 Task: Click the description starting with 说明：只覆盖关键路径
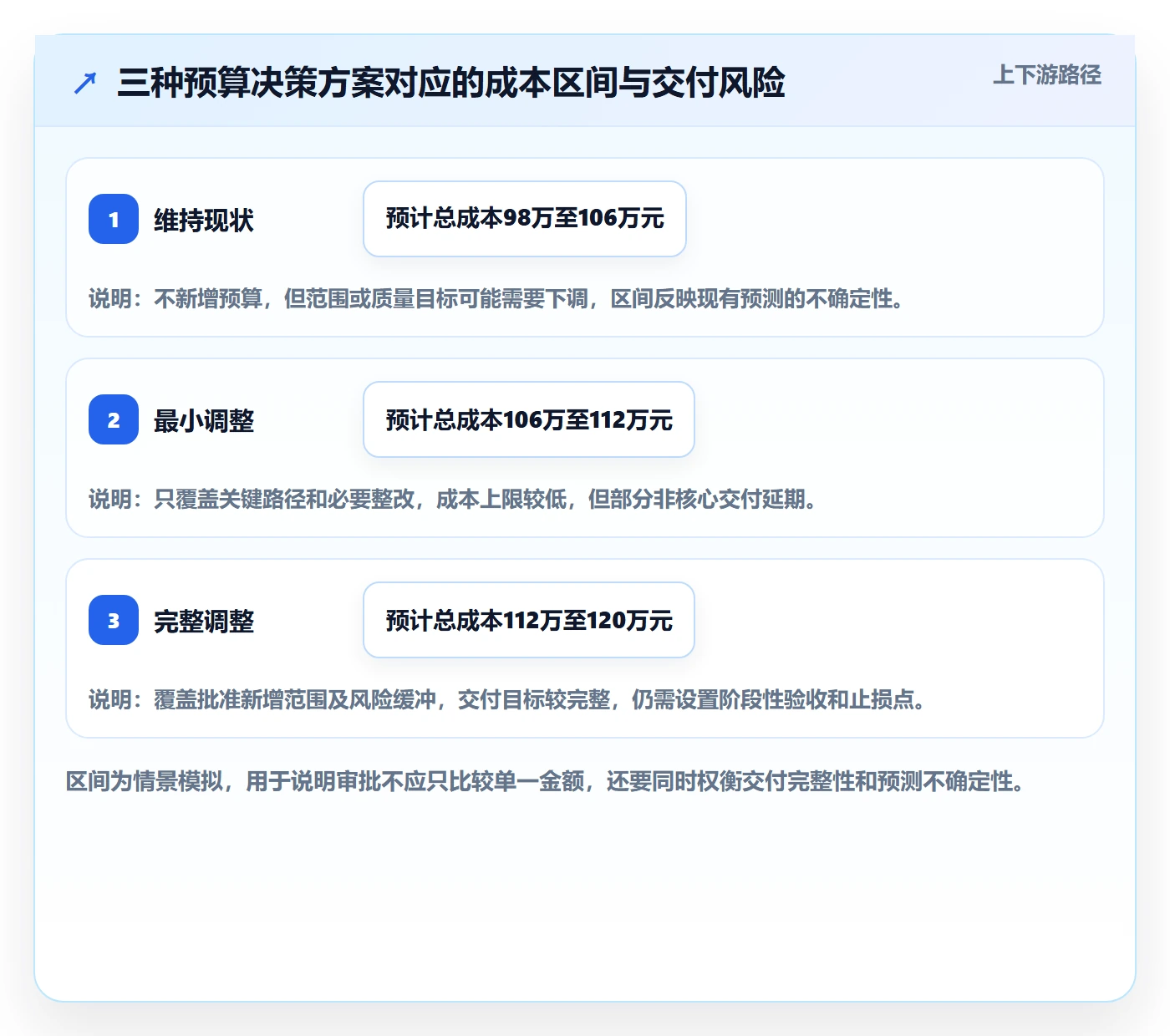pos(453,500)
